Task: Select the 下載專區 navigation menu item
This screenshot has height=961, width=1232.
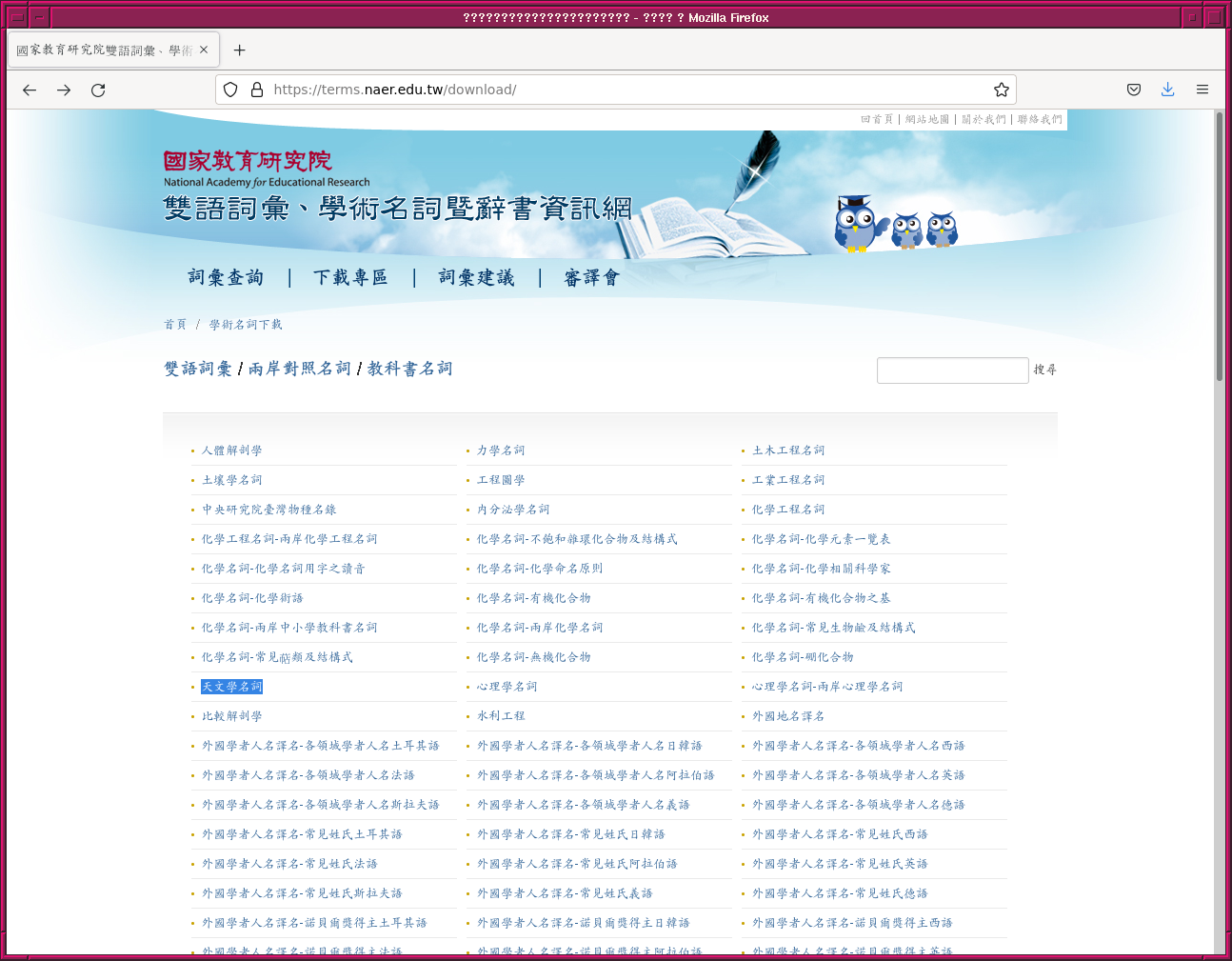Action: tap(350, 277)
